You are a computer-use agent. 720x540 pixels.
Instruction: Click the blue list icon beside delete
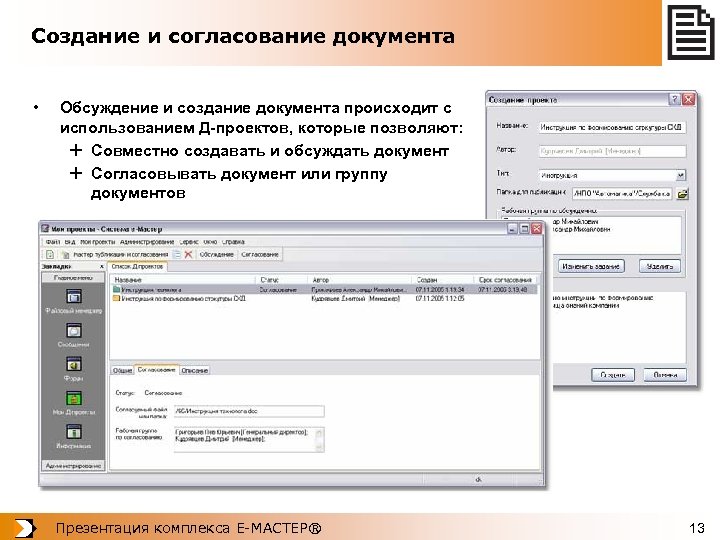point(177,254)
